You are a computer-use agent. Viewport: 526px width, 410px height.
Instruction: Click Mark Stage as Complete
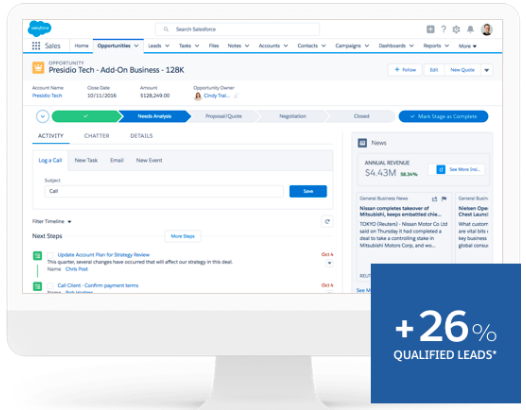pyautogui.click(x=443, y=116)
